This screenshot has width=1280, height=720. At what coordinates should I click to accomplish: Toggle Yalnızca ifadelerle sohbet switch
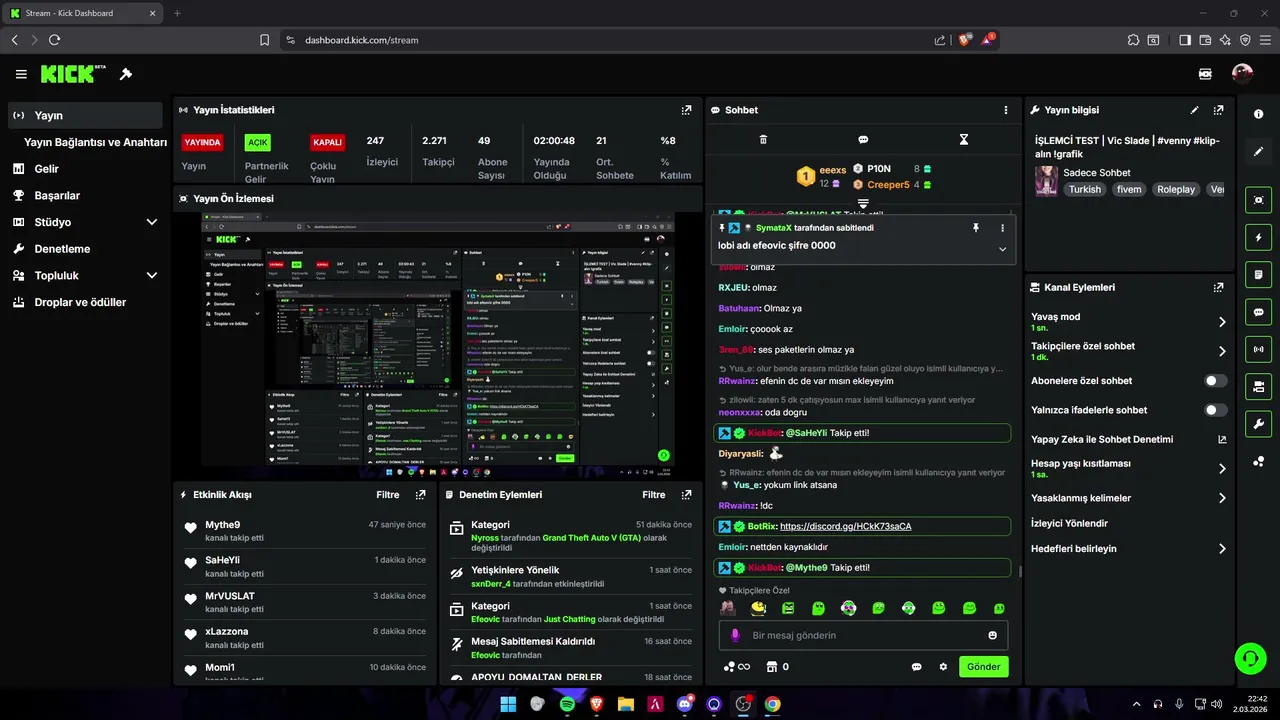pos(1216,410)
